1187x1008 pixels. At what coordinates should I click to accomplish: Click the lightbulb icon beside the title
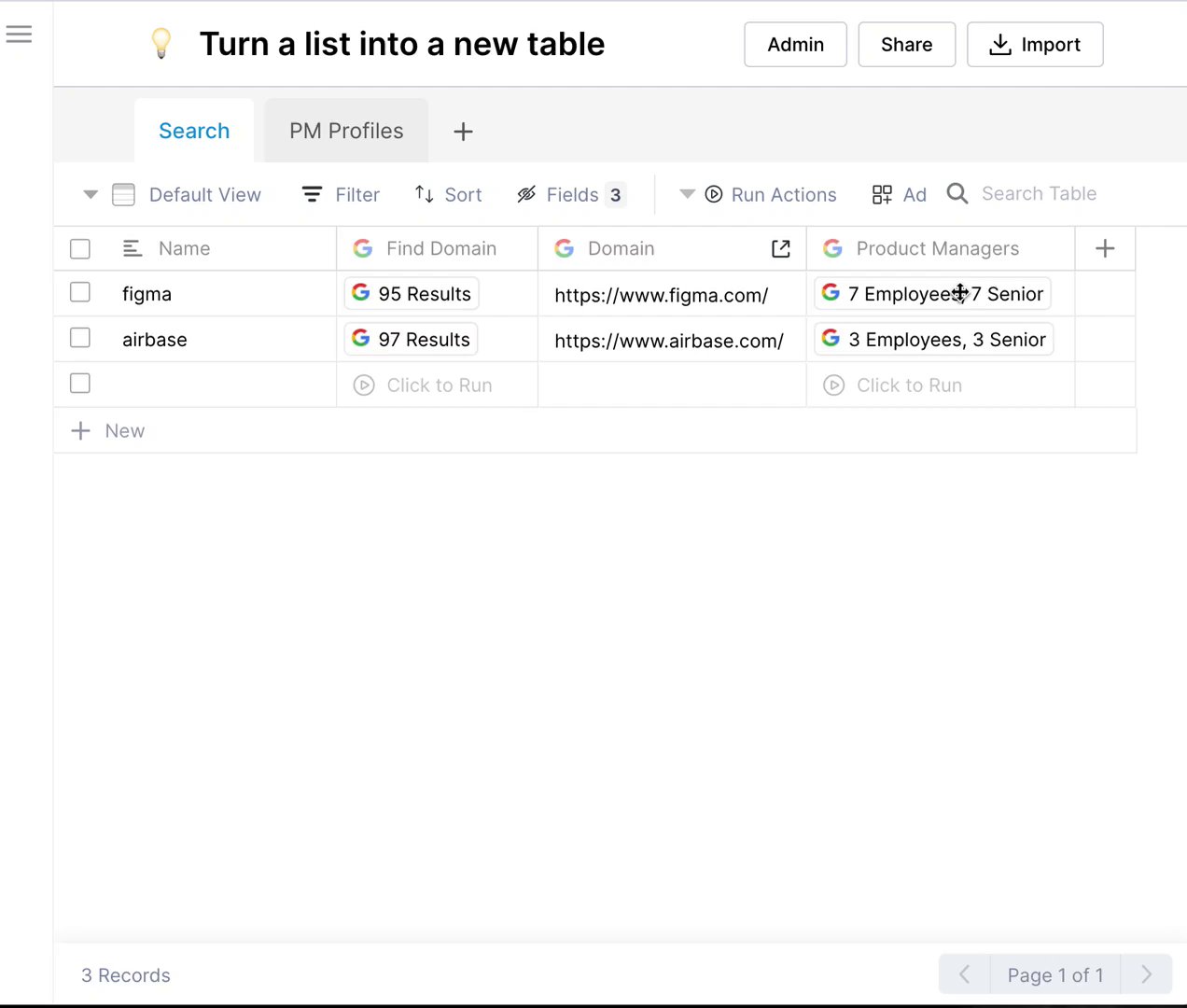pyautogui.click(x=161, y=43)
